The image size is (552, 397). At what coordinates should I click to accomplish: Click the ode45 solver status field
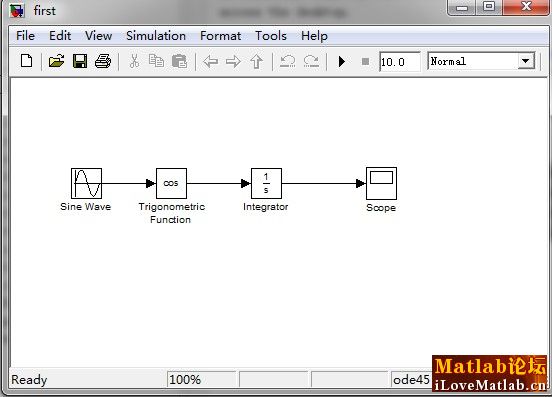(x=411, y=379)
